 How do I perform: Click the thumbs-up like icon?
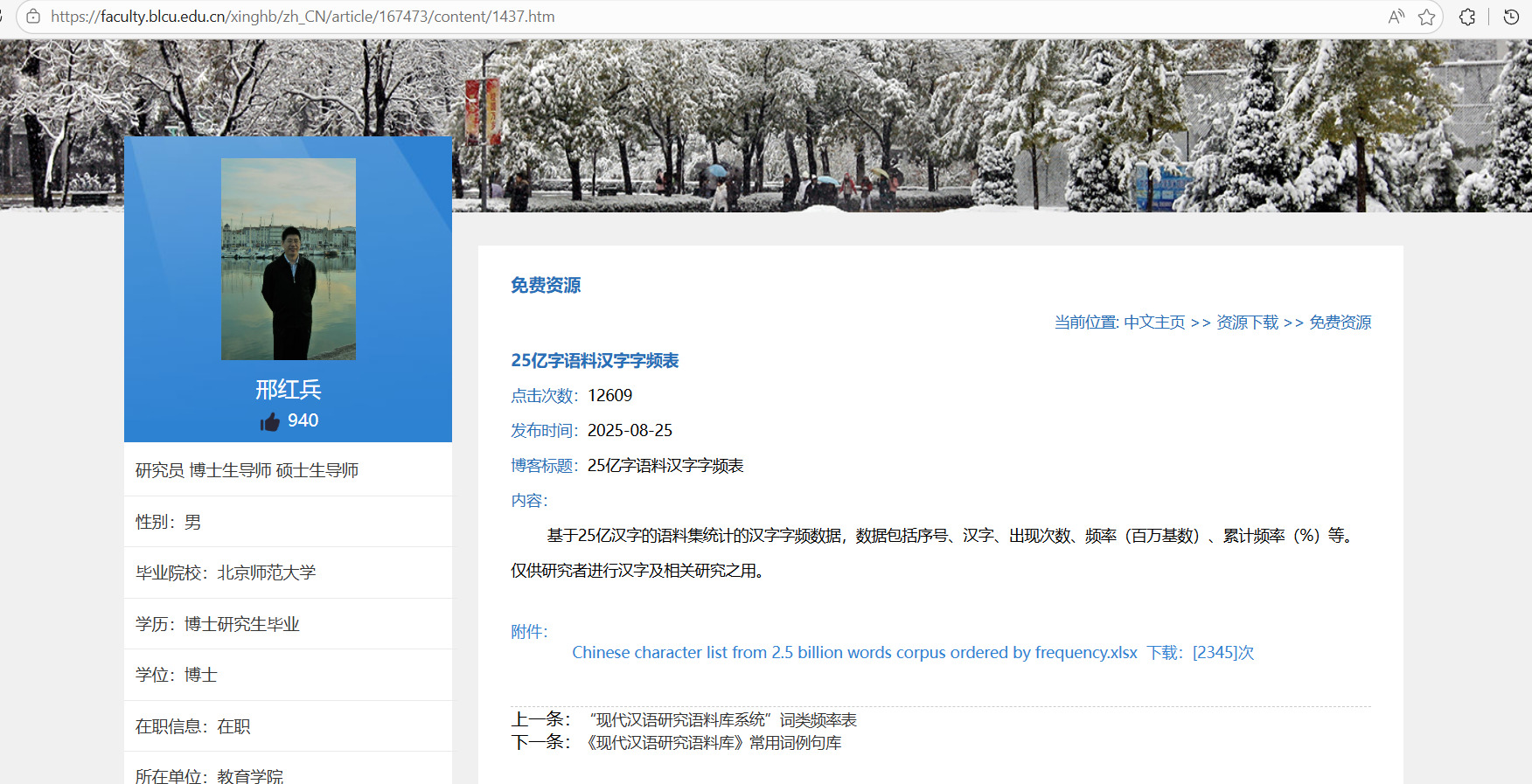[x=270, y=421]
